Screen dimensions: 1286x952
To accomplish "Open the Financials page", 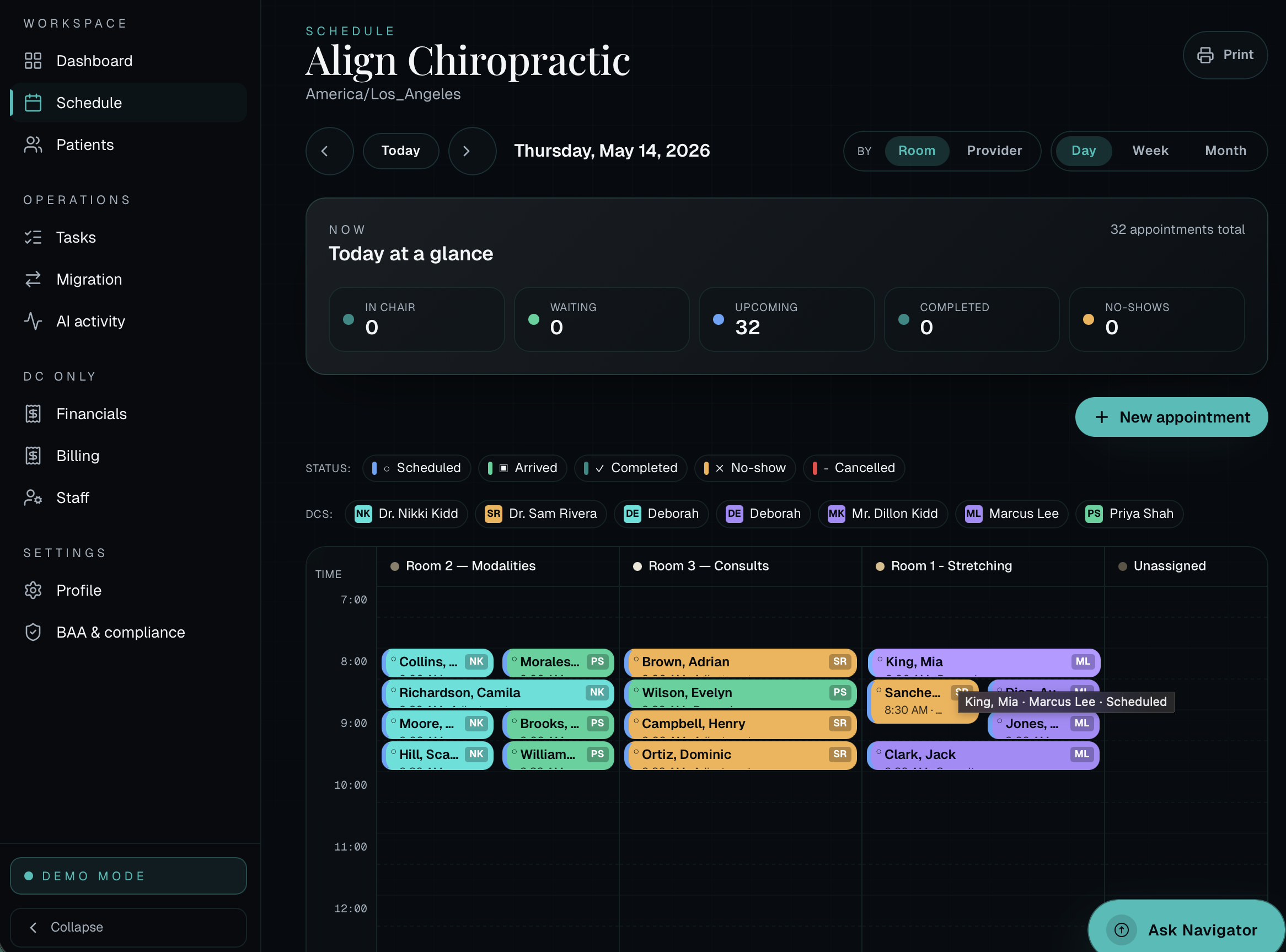I will pos(128,414).
